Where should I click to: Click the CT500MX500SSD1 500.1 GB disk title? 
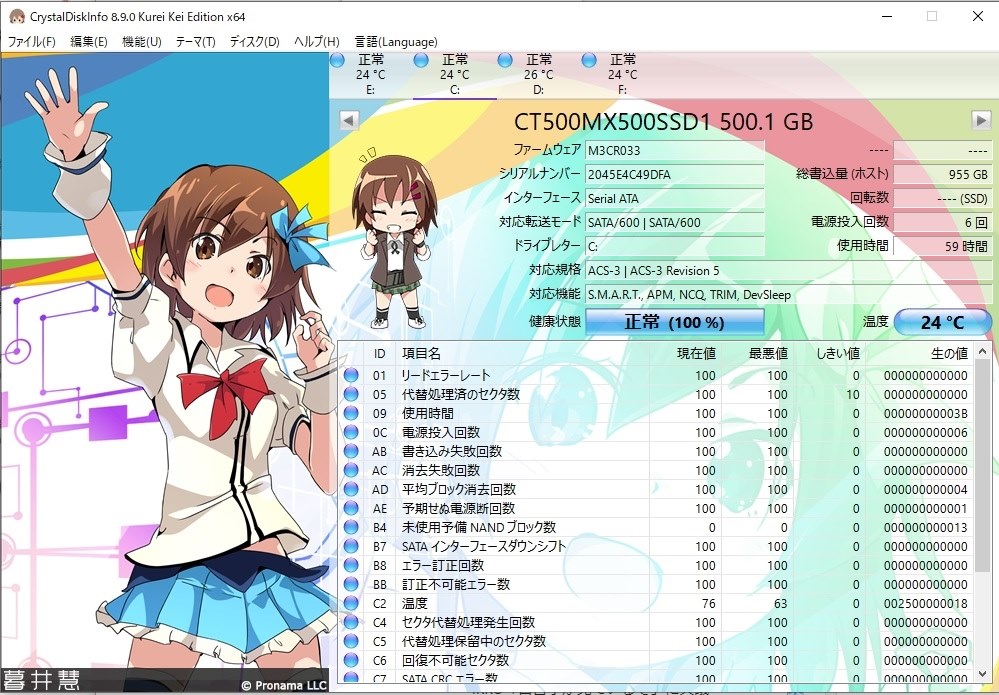point(663,121)
